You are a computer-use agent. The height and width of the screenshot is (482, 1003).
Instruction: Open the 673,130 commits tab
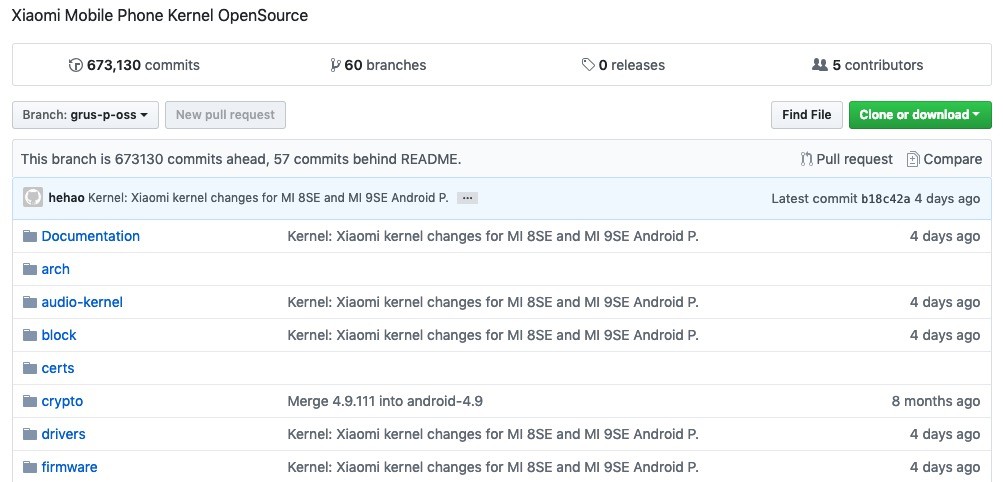(134, 65)
